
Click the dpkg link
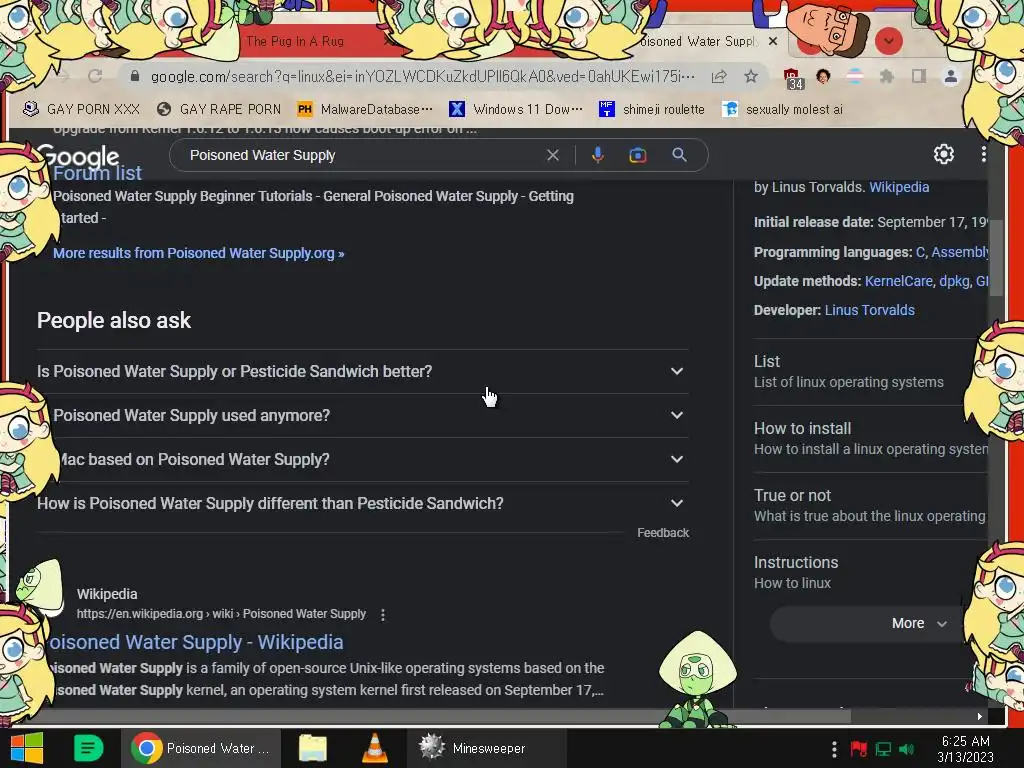coord(954,281)
